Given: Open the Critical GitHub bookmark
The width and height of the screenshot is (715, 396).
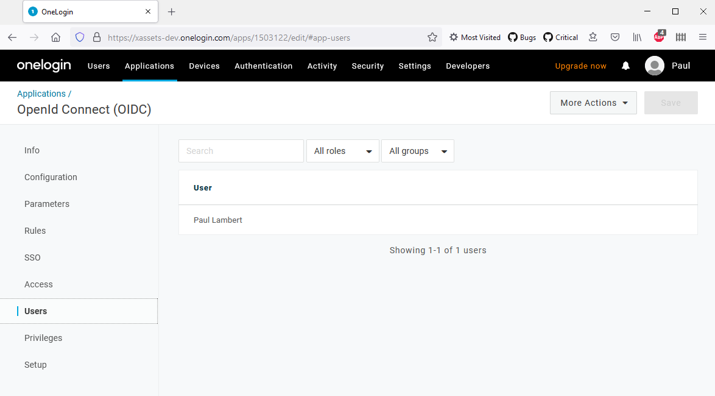Looking at the screenshot, I should click(560, 37).
